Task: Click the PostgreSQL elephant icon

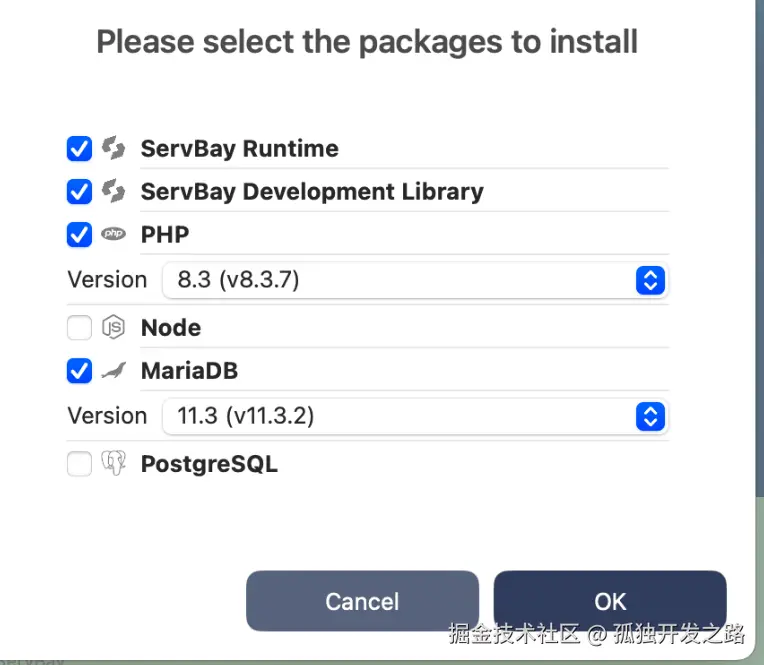Action: 112,464
